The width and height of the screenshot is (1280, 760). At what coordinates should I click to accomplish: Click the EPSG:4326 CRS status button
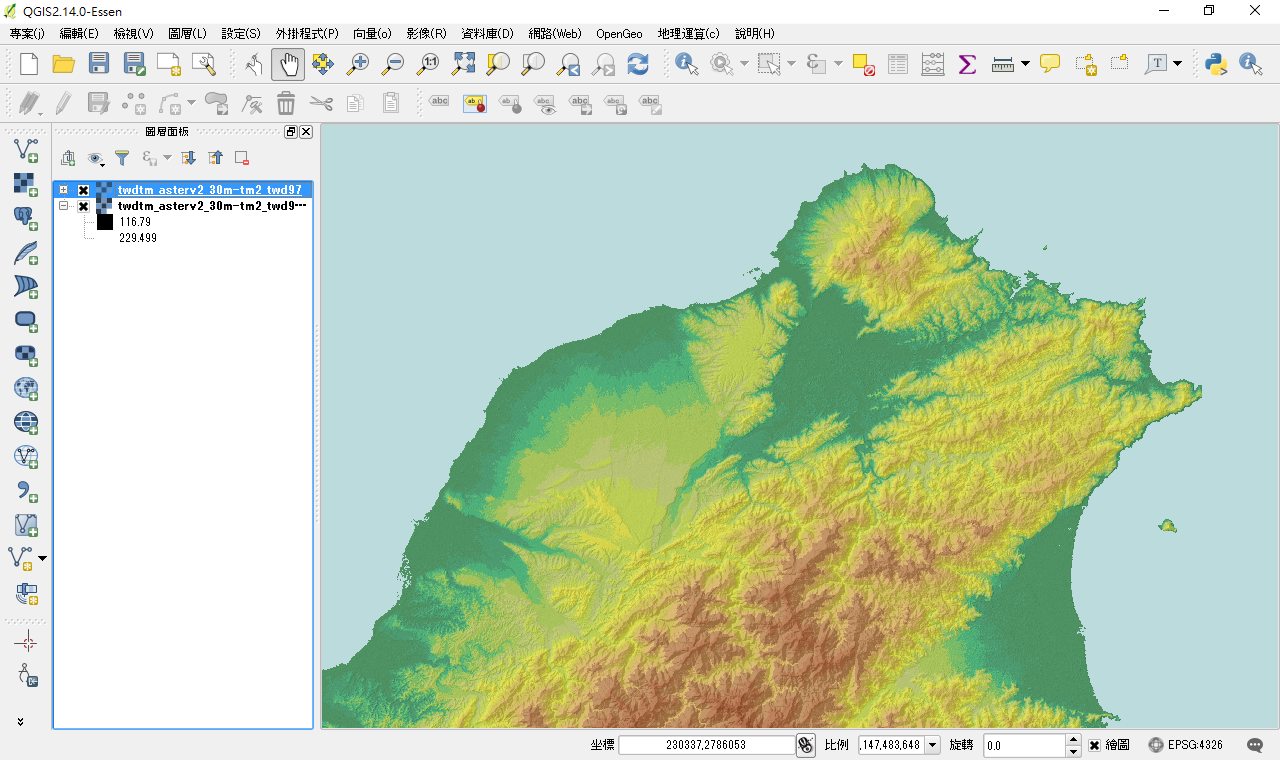1185,745
